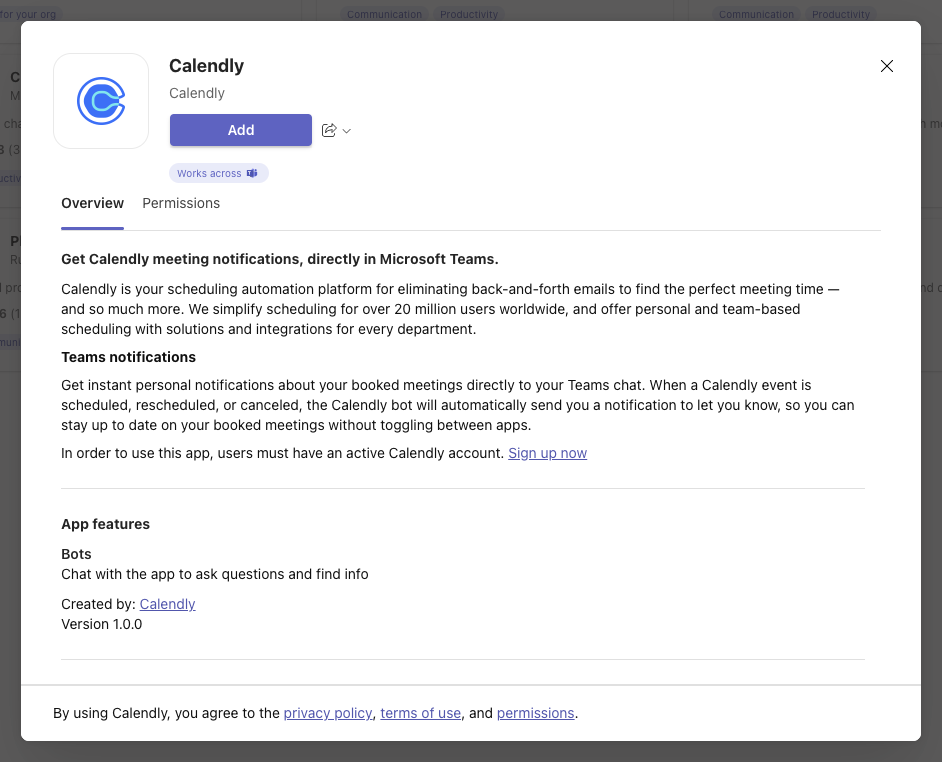
Task: Follow the 'Sign up now' link
Action: point(547,453)
